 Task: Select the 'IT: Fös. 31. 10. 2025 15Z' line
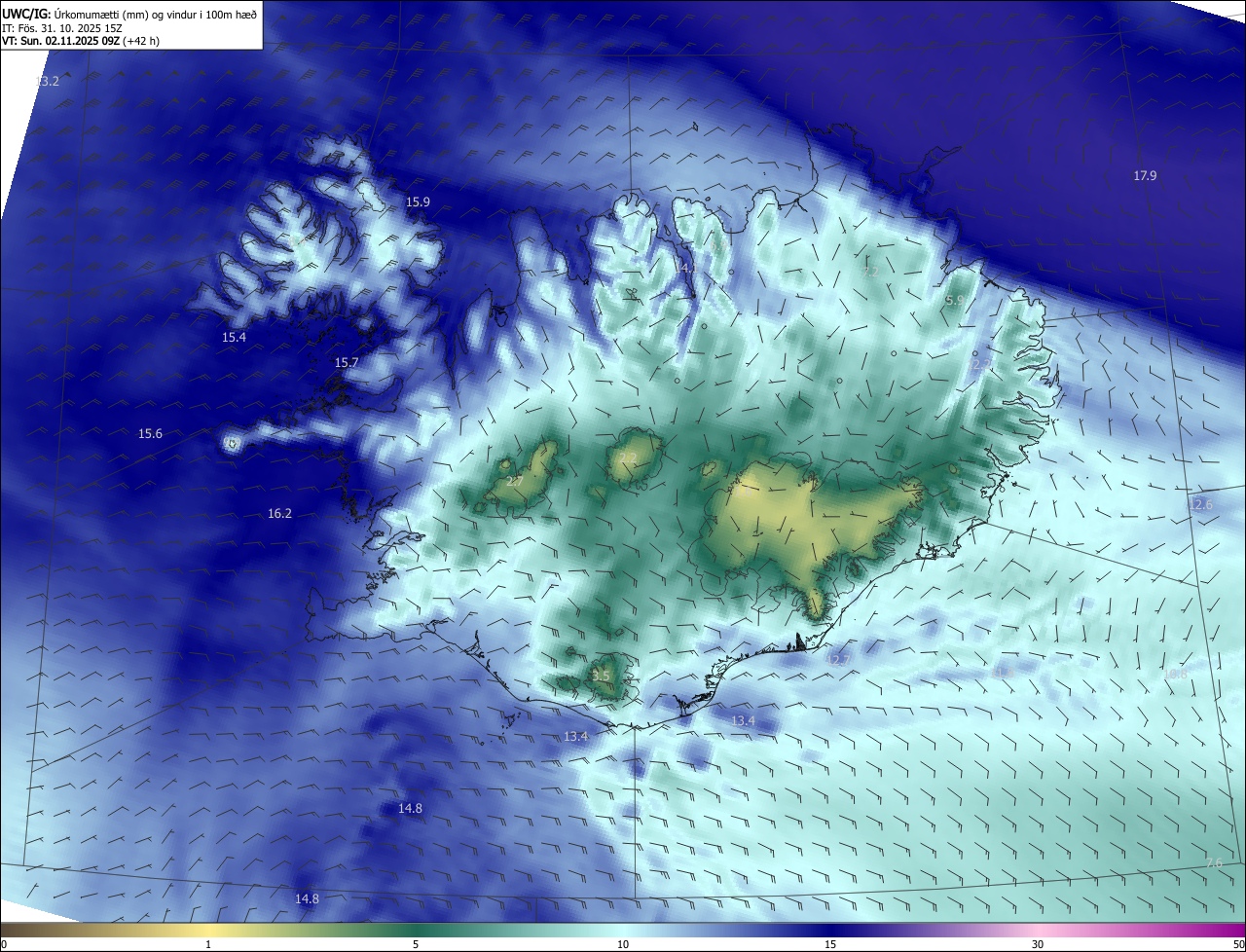click(61, 28)
